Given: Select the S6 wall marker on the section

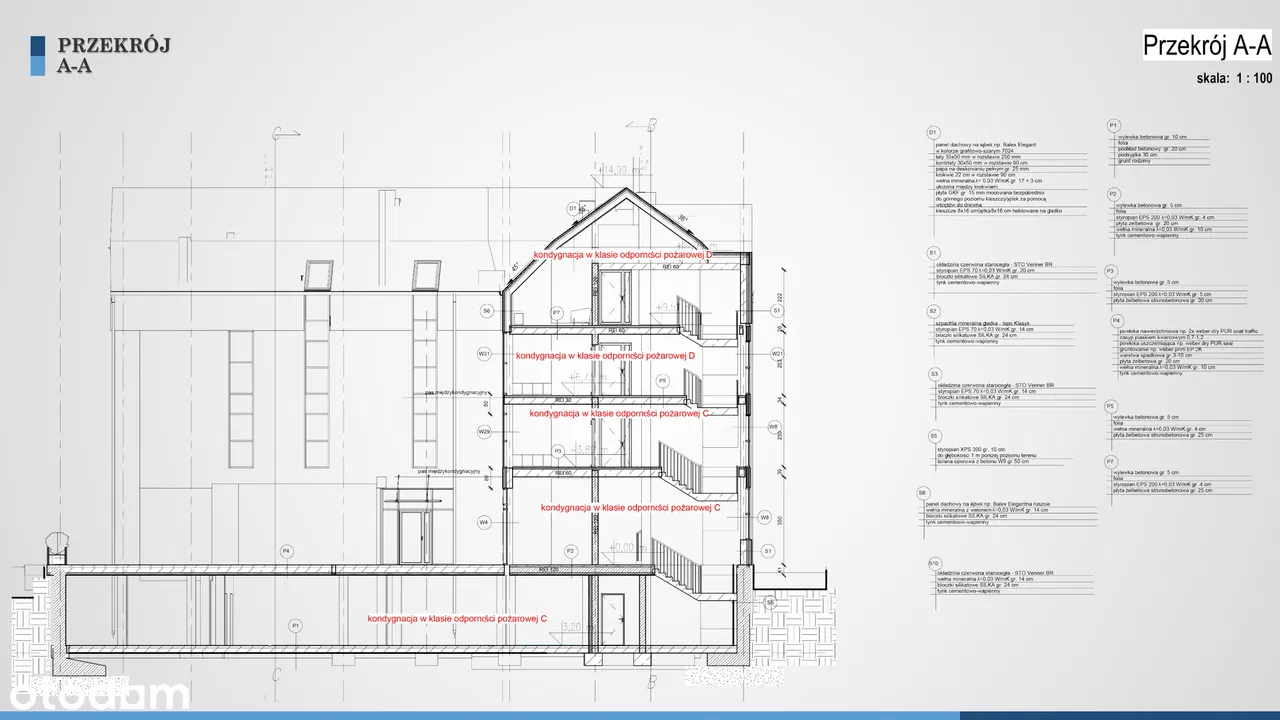Looking at the screenshot, I should coord(487,311).
